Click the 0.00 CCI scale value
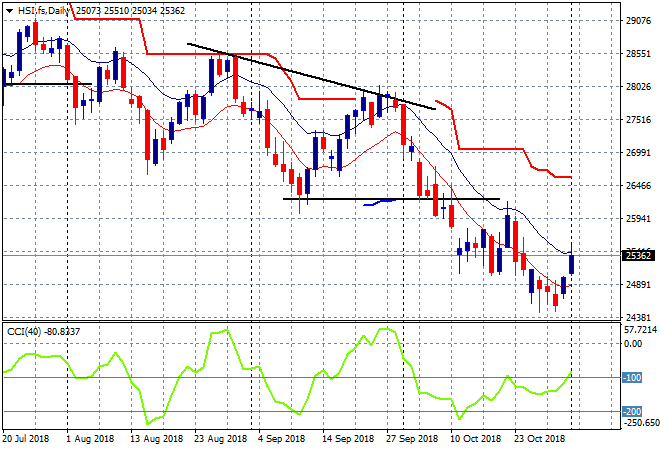 point(633,343)
